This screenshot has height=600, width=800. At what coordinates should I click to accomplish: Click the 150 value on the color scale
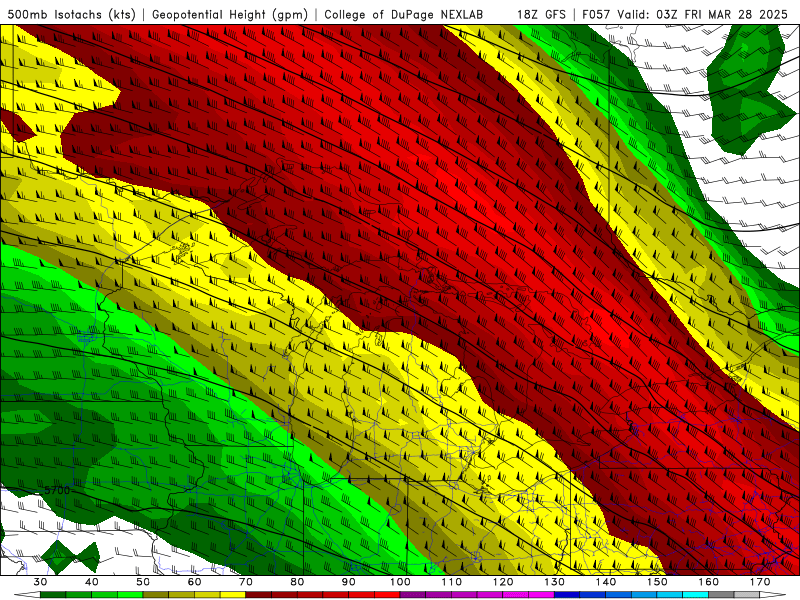point(657,582)
